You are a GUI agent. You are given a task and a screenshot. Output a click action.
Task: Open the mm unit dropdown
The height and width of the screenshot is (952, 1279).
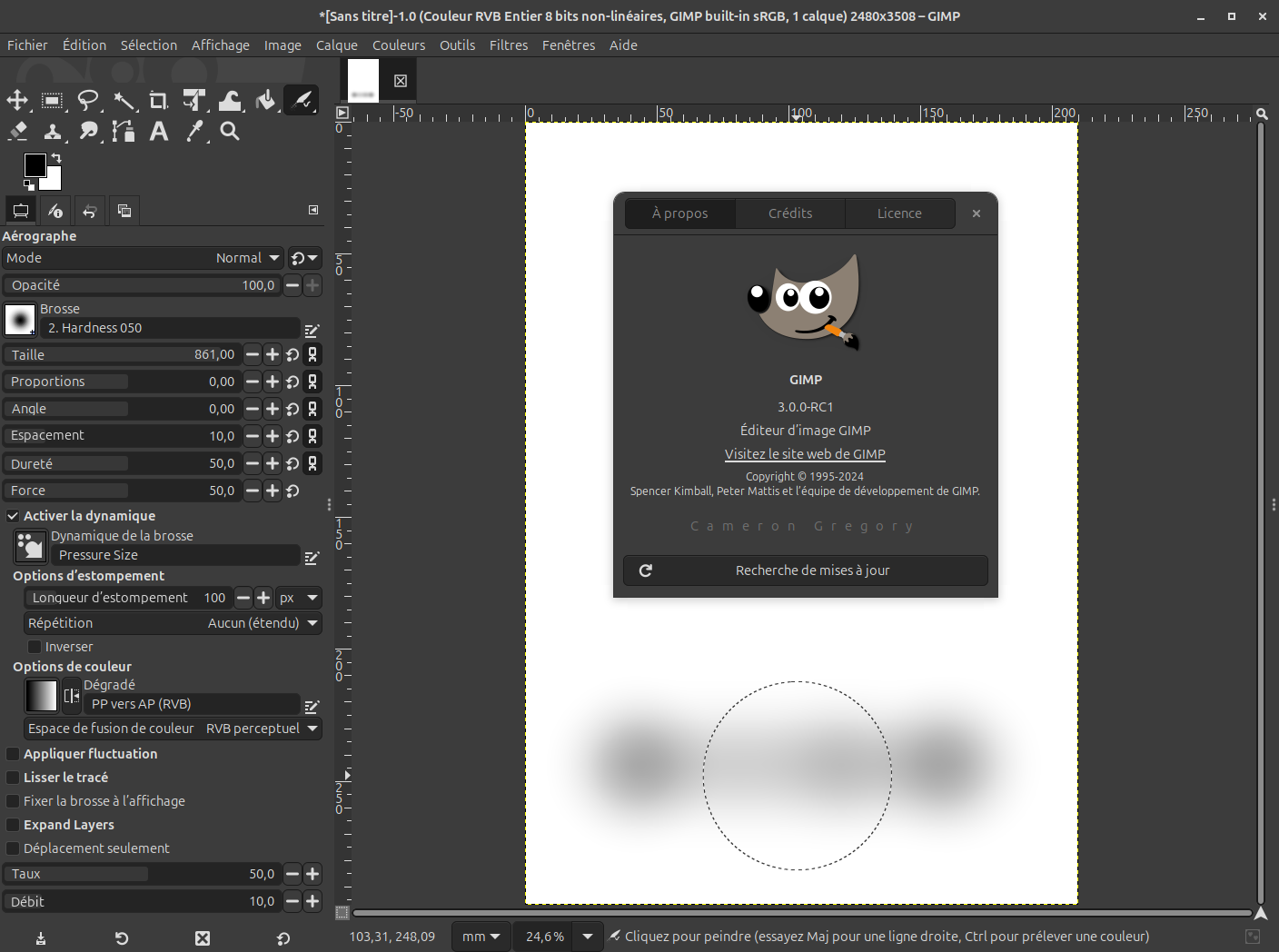pos(481,937)
